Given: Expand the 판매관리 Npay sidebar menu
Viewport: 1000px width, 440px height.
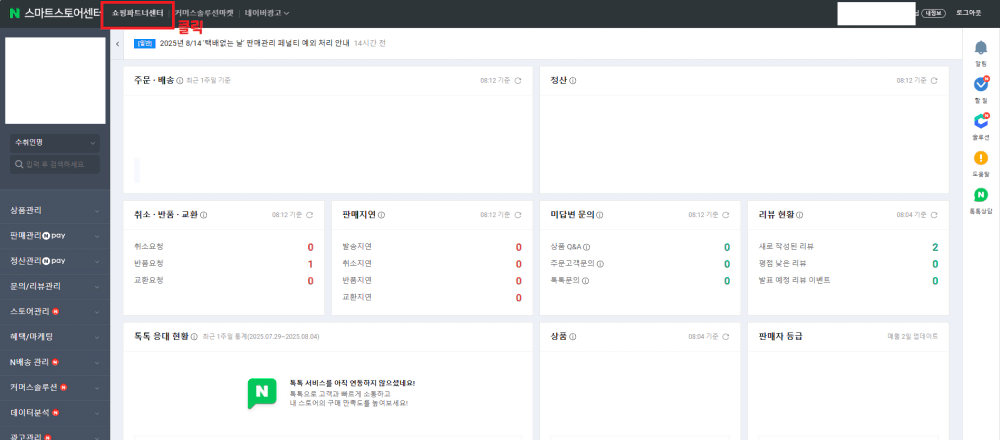Looking at the screenshot, I should click(x=55, y=235).
